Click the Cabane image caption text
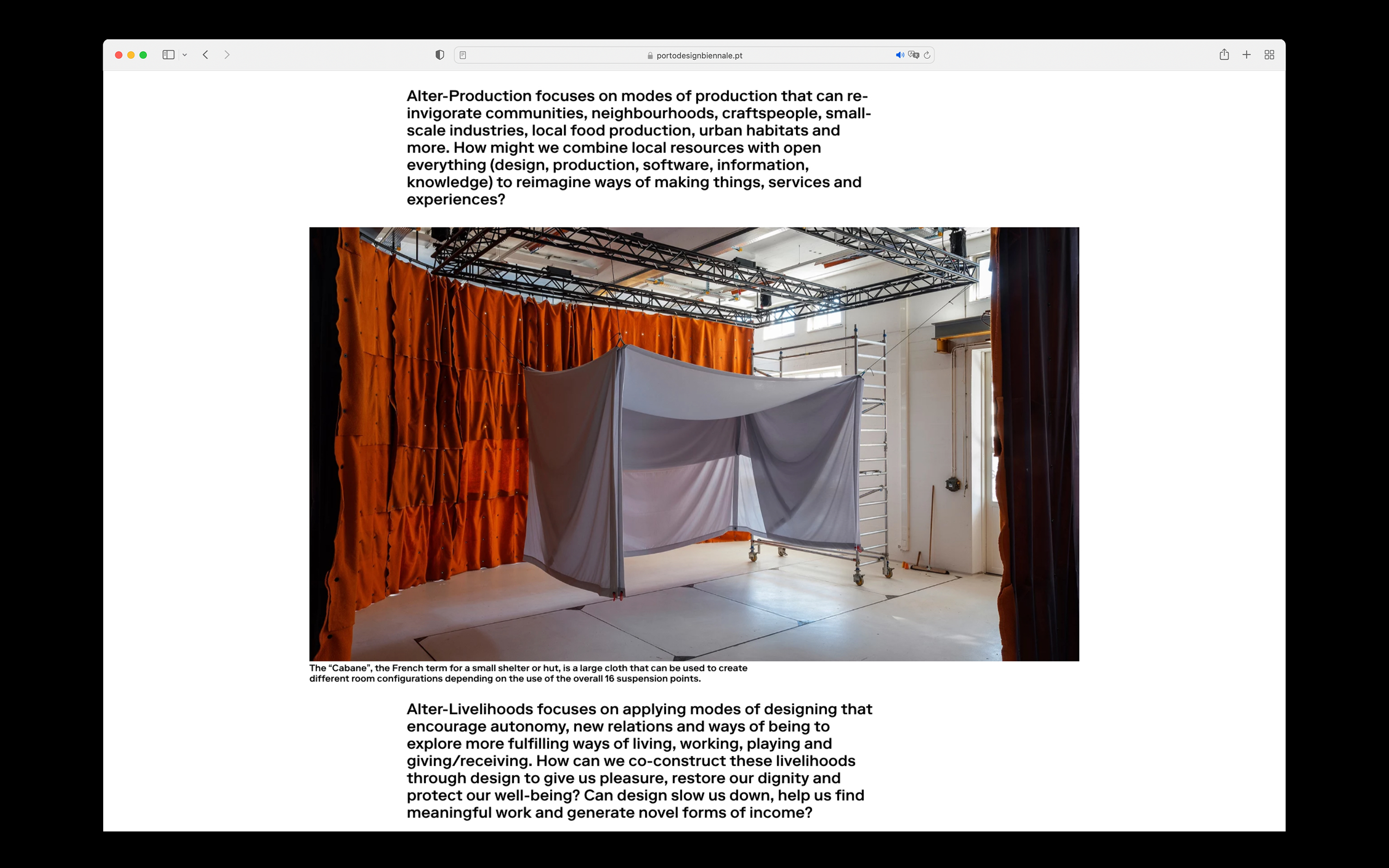Image resolution: width=1389 pixels, height=868 pixels. pyautogui.click(x=528, y=673)
